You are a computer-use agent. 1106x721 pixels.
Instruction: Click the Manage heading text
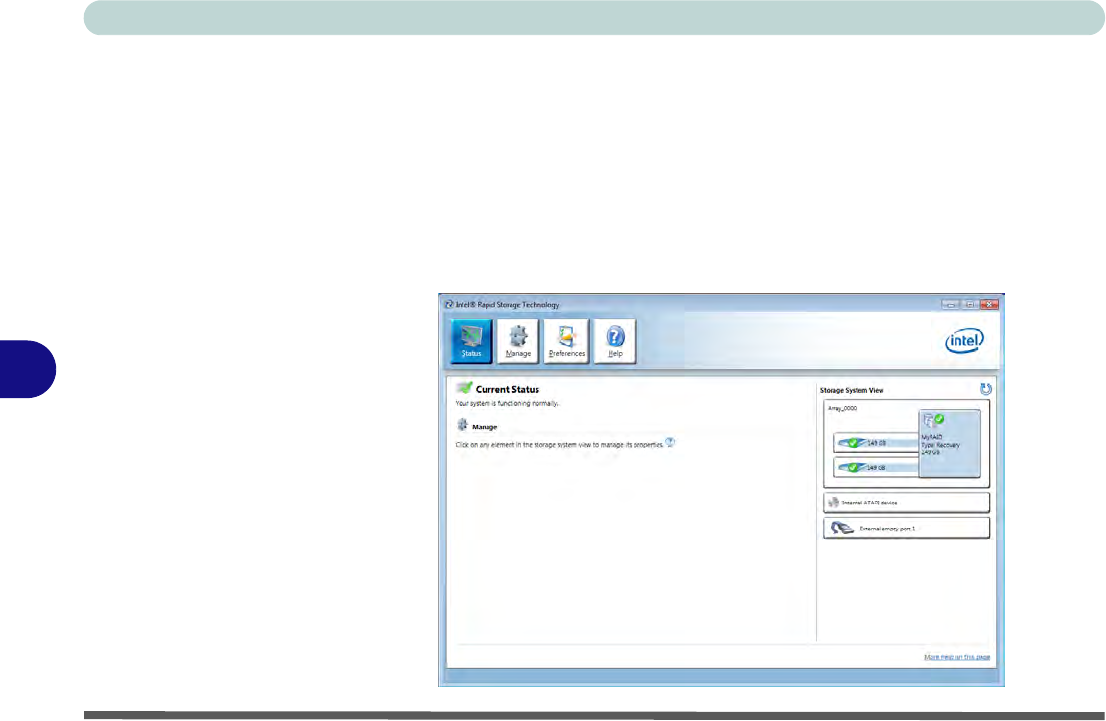(x=485, y=427)
